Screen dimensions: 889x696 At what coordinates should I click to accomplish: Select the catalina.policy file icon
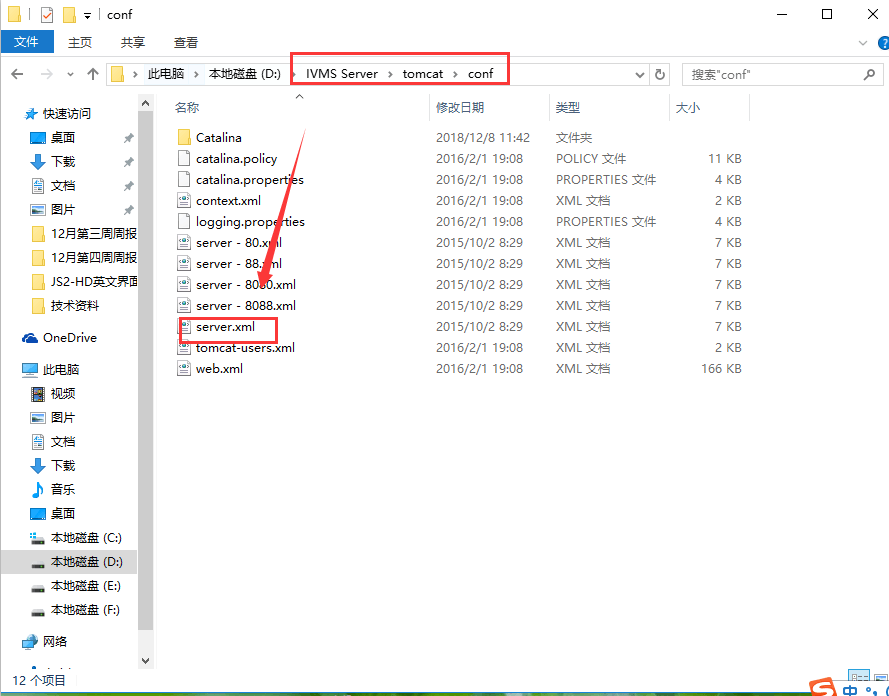click(x=184, y=159)
